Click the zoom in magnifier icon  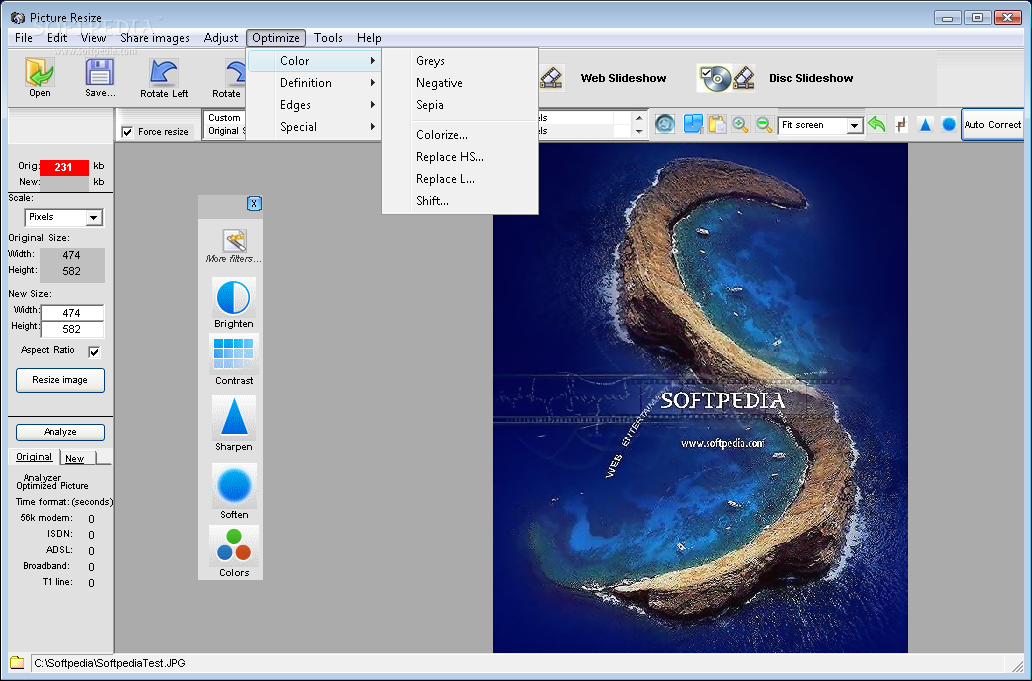740,124
